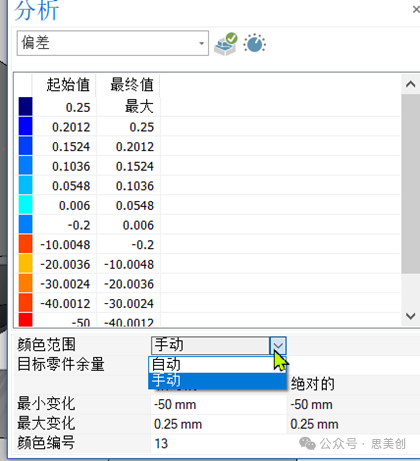This screenshot has height=461, width=420.
Task: Click the dark navy swatch for 0.25 row
Action: click(x=25, y=107)
